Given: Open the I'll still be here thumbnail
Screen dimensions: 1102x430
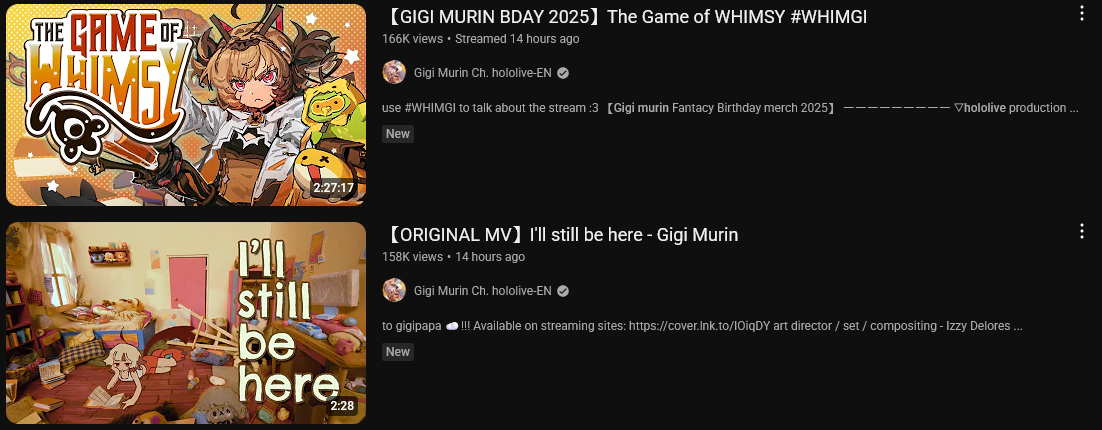Looking at the screenshot, I should click(186, 323).
